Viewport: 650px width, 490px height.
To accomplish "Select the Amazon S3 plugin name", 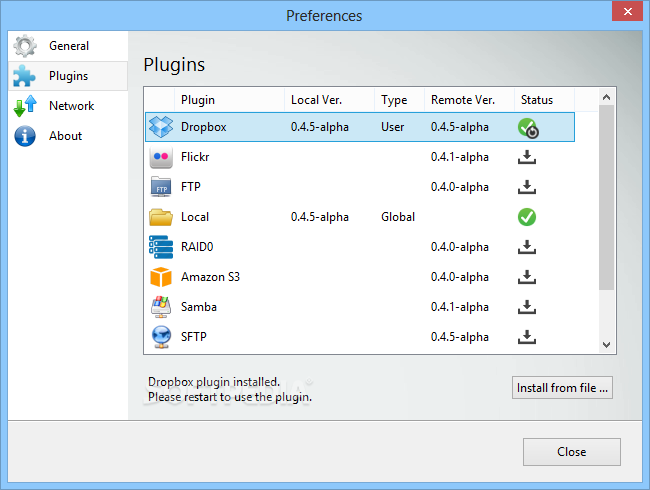I will click(210, 277).
